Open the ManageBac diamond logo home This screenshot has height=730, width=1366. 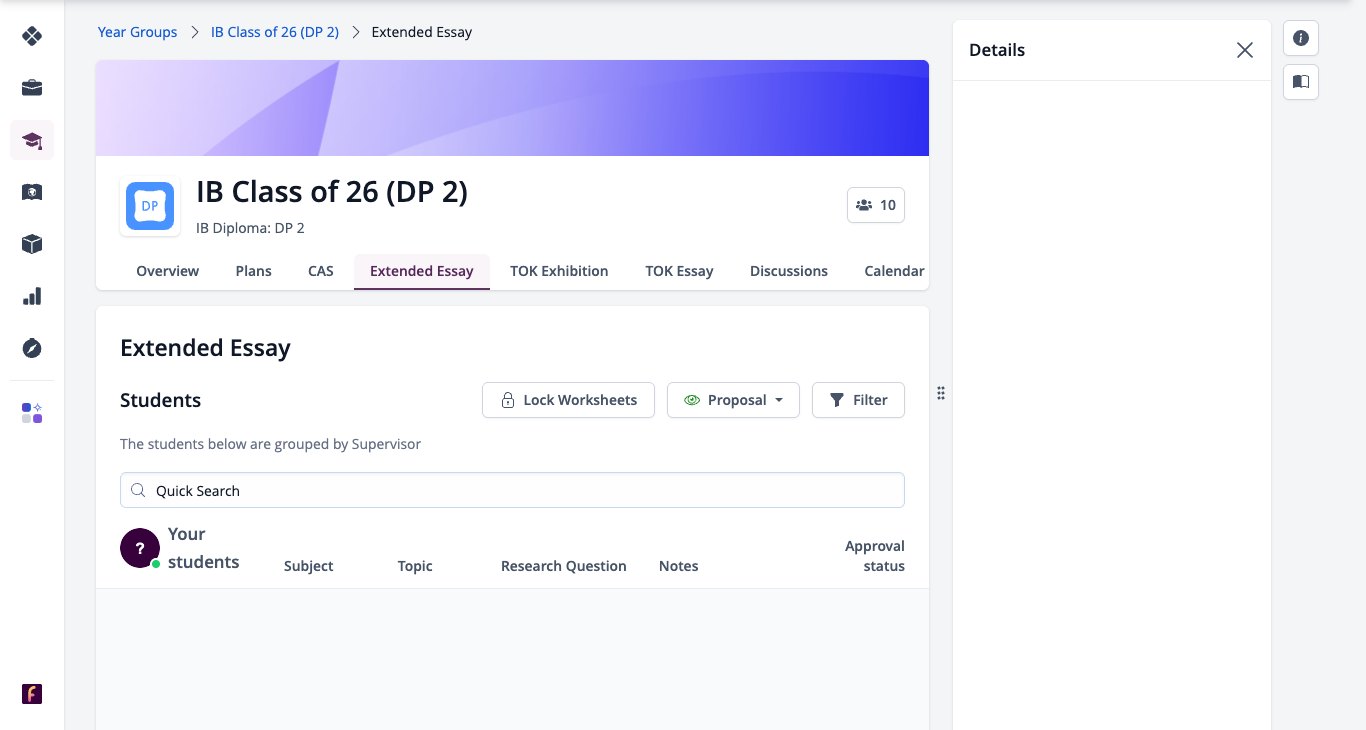[32, 36]
